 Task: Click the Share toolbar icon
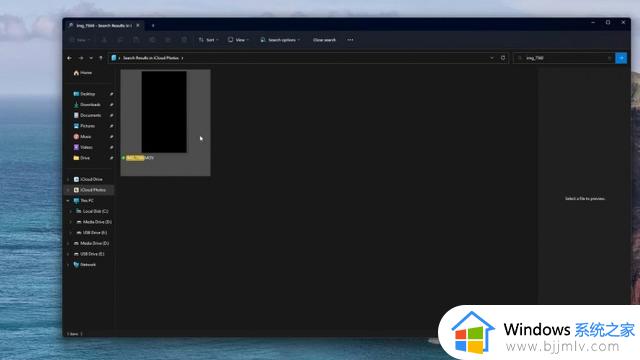pos(168,40)
